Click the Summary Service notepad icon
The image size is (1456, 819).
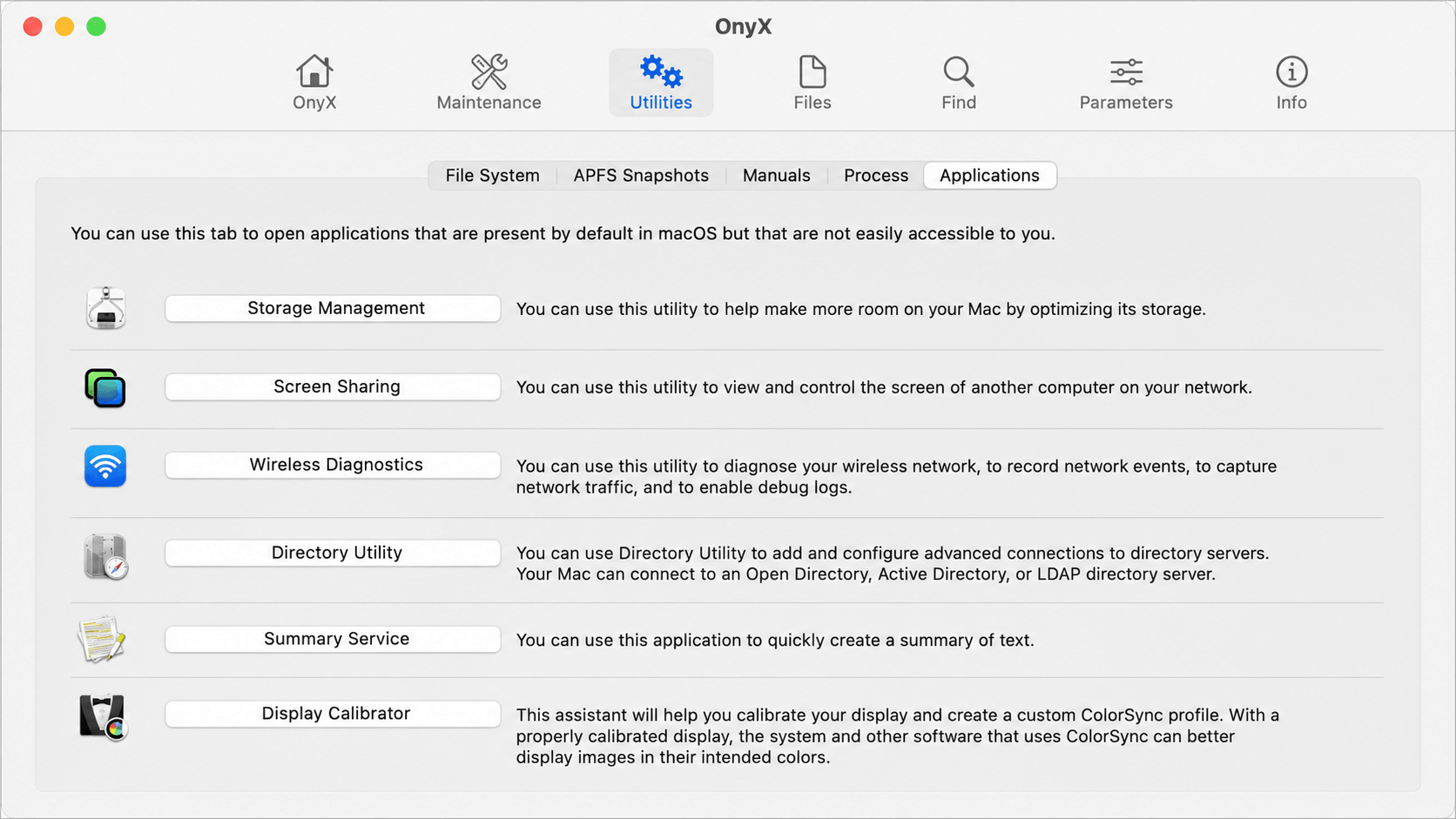[102, 639]
